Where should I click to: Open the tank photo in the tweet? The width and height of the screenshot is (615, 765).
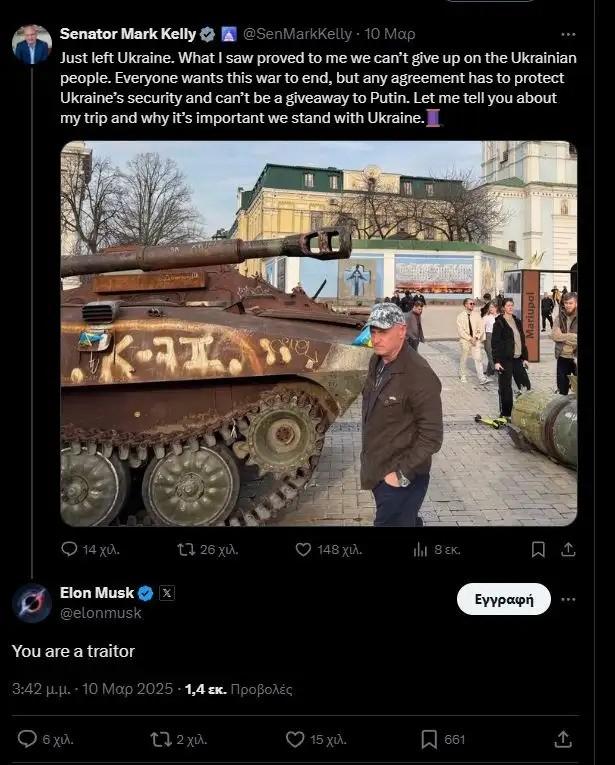tap(319, 333)
